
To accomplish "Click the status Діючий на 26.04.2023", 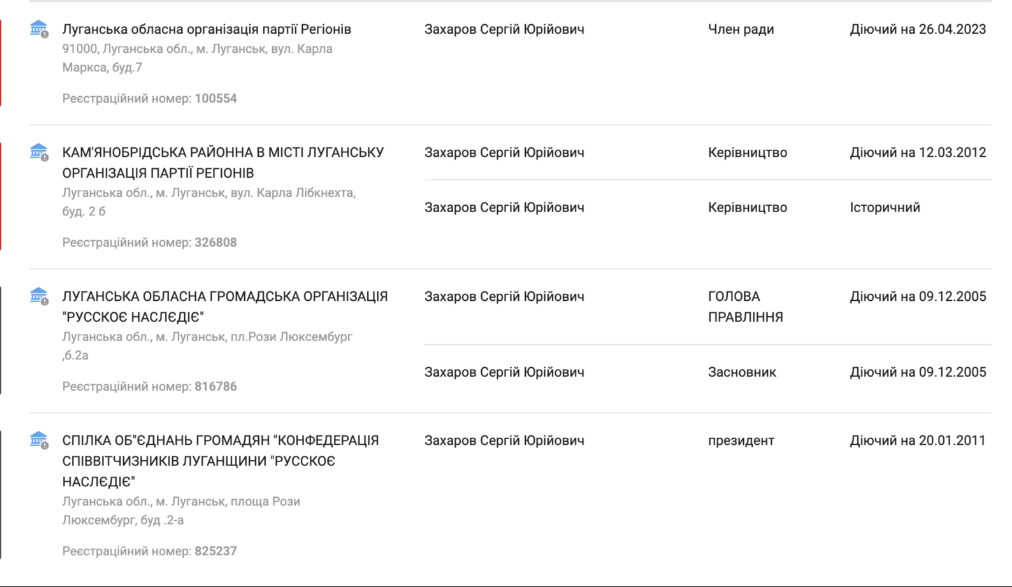I will click(x=917, y=30).
